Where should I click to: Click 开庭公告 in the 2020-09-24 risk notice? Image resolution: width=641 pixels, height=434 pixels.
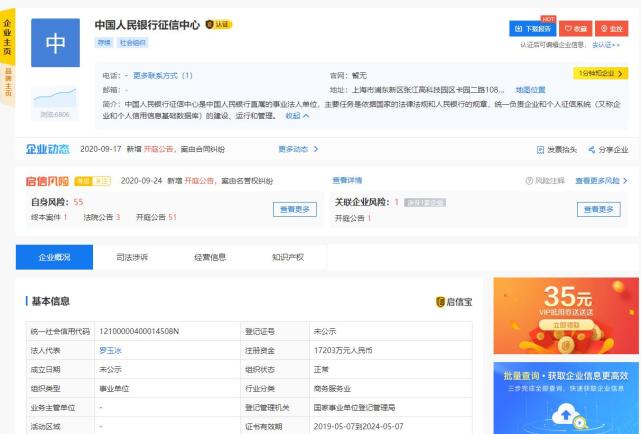coord(199,181)
